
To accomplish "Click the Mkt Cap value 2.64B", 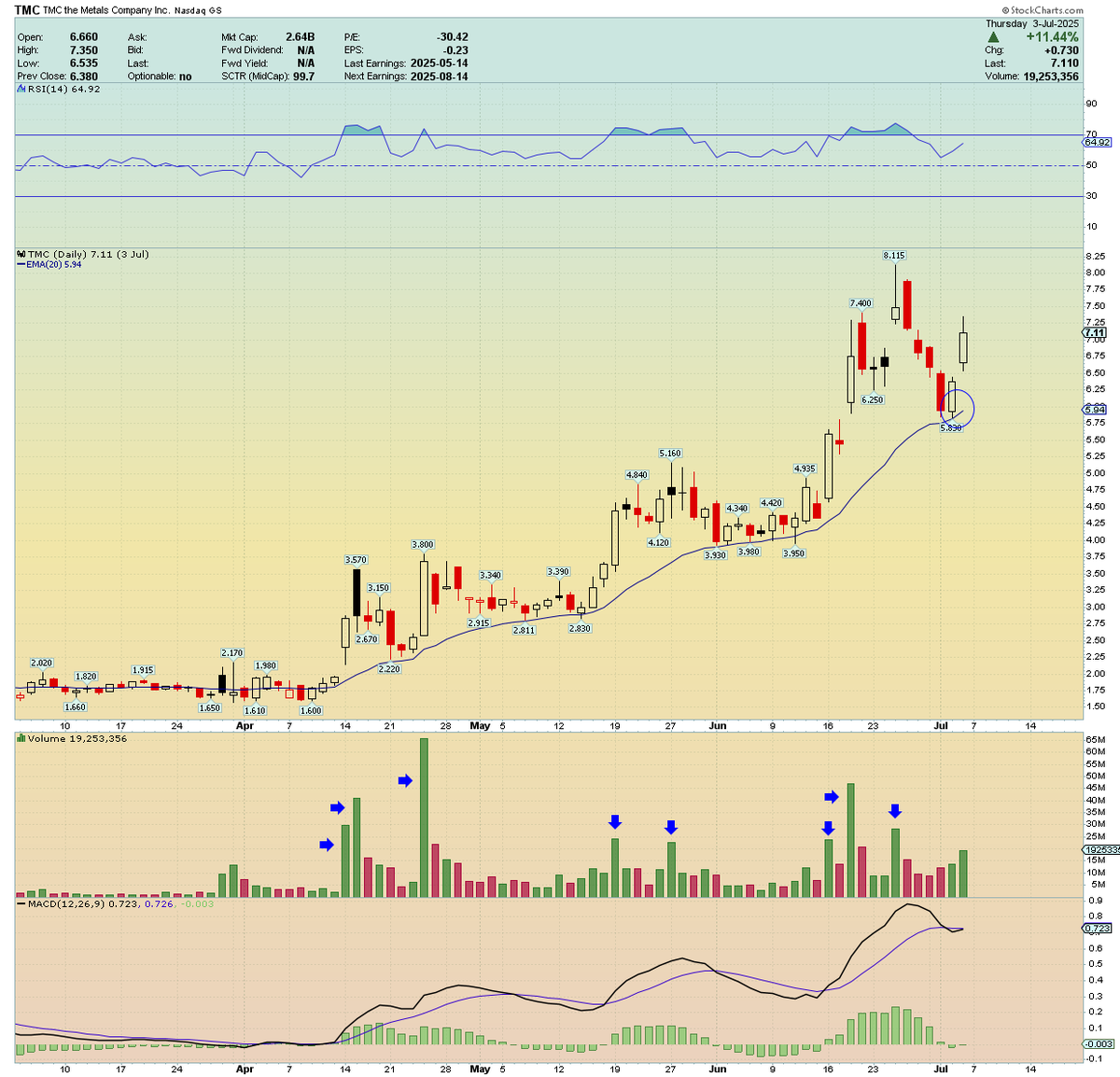I will click(300, 37).
